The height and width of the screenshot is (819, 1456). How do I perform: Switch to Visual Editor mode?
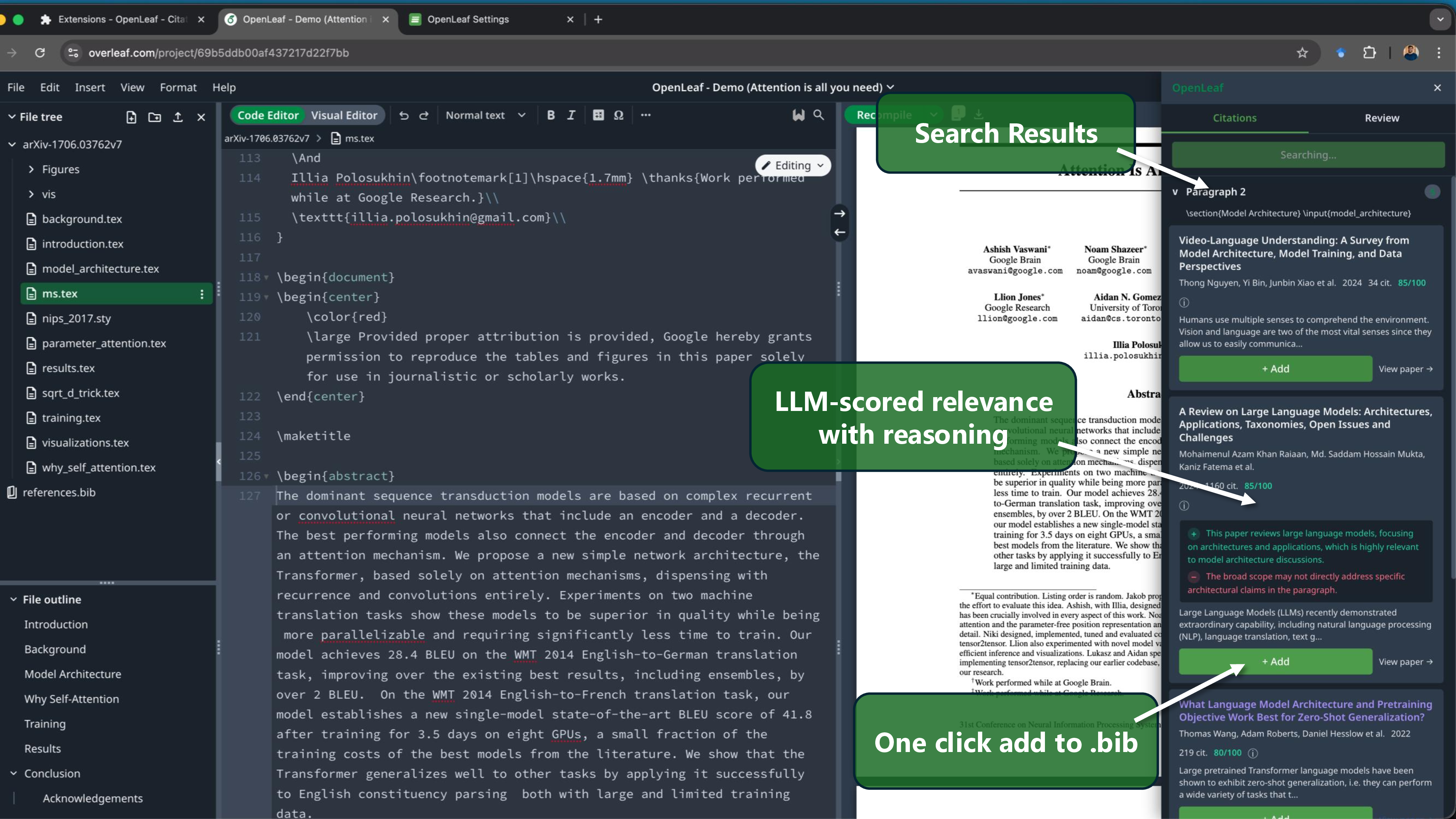click(x=344, y=115)
